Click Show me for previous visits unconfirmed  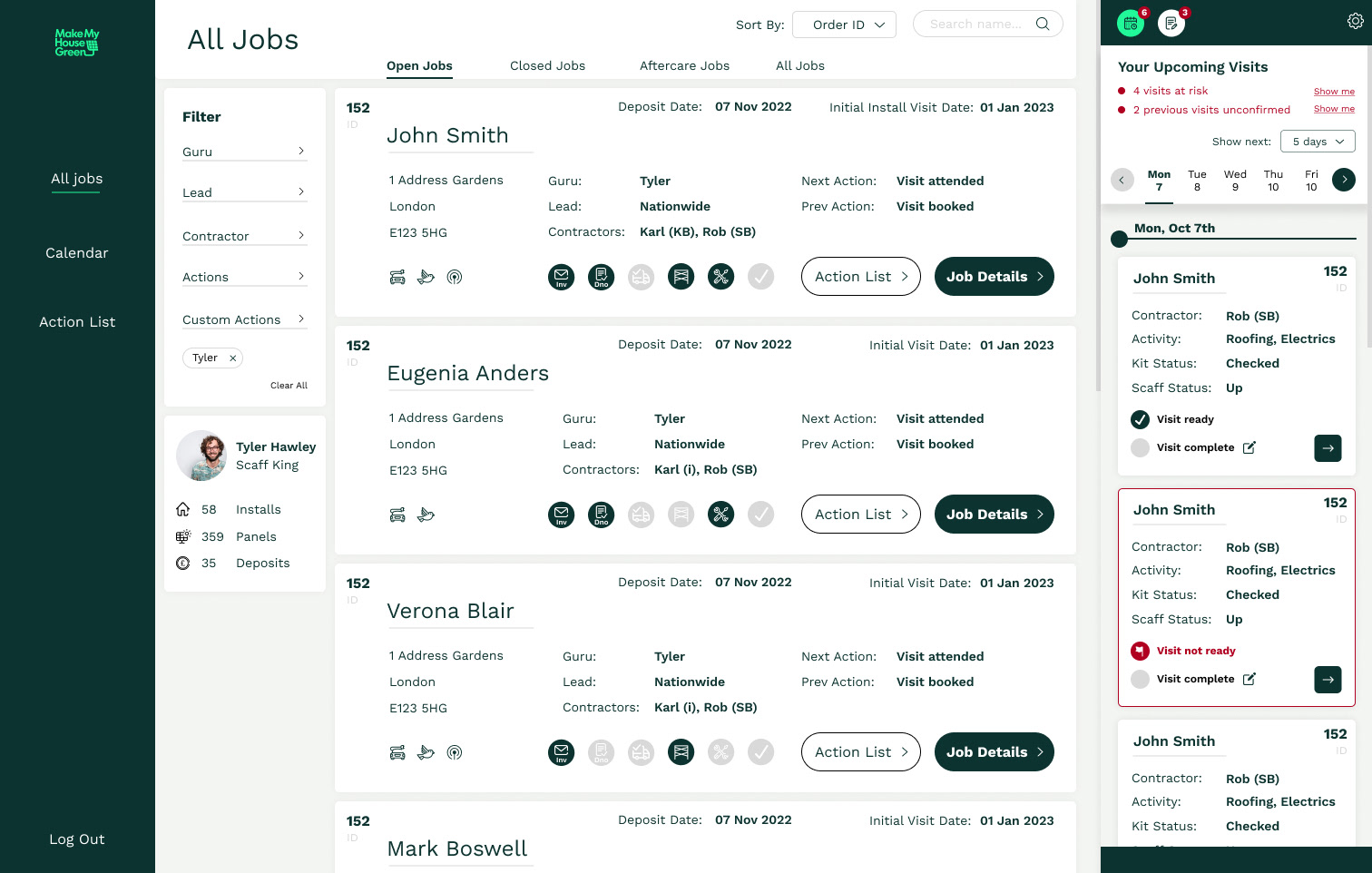[1334, 109]
